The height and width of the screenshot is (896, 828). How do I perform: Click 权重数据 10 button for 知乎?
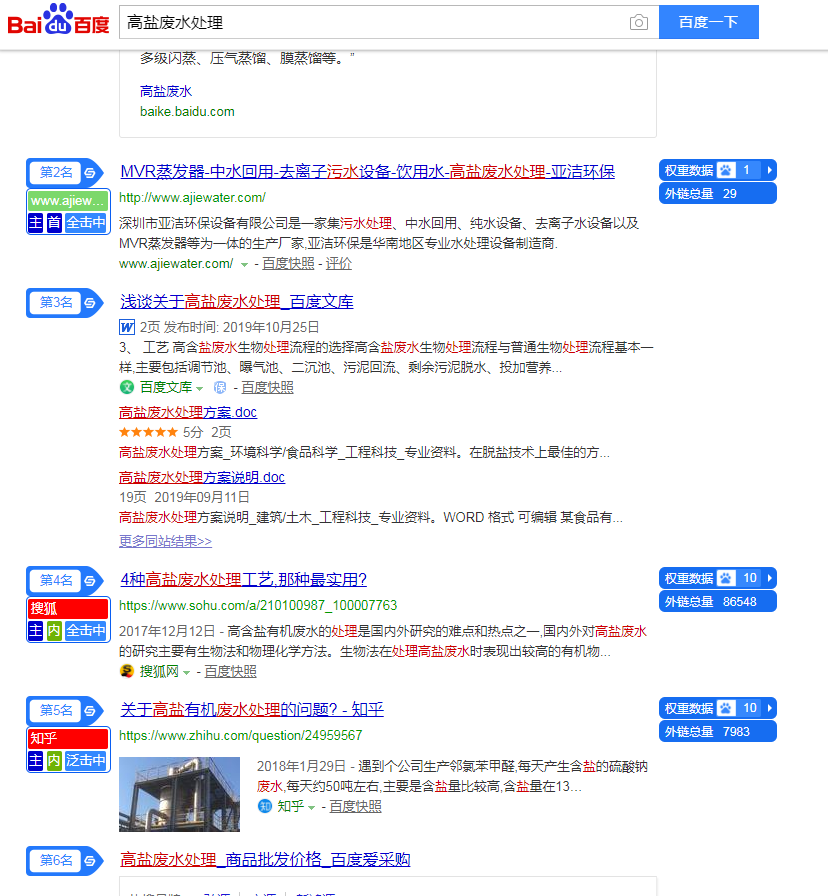tap(718, 708)
